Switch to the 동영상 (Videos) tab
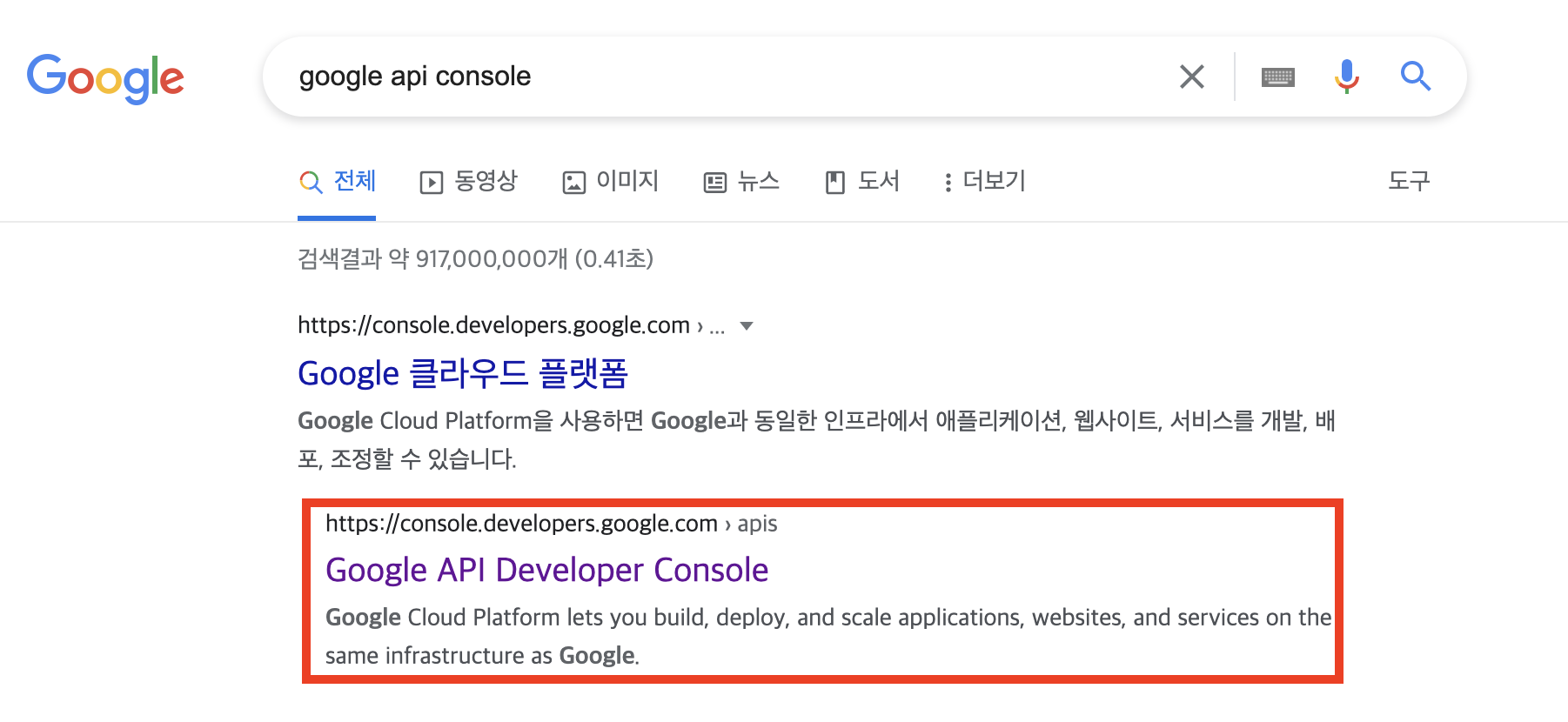 [x=468, y=181]
